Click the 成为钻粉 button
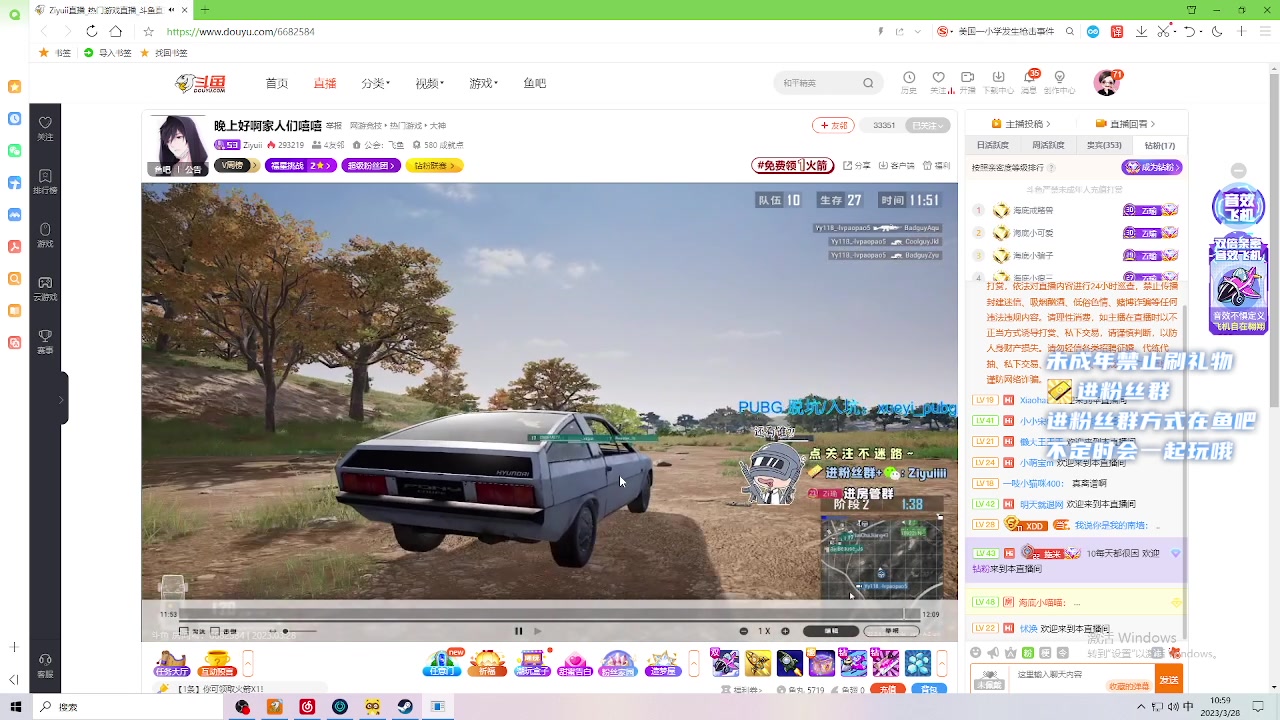The image size is (1280, 720). tap(1152, 167)
